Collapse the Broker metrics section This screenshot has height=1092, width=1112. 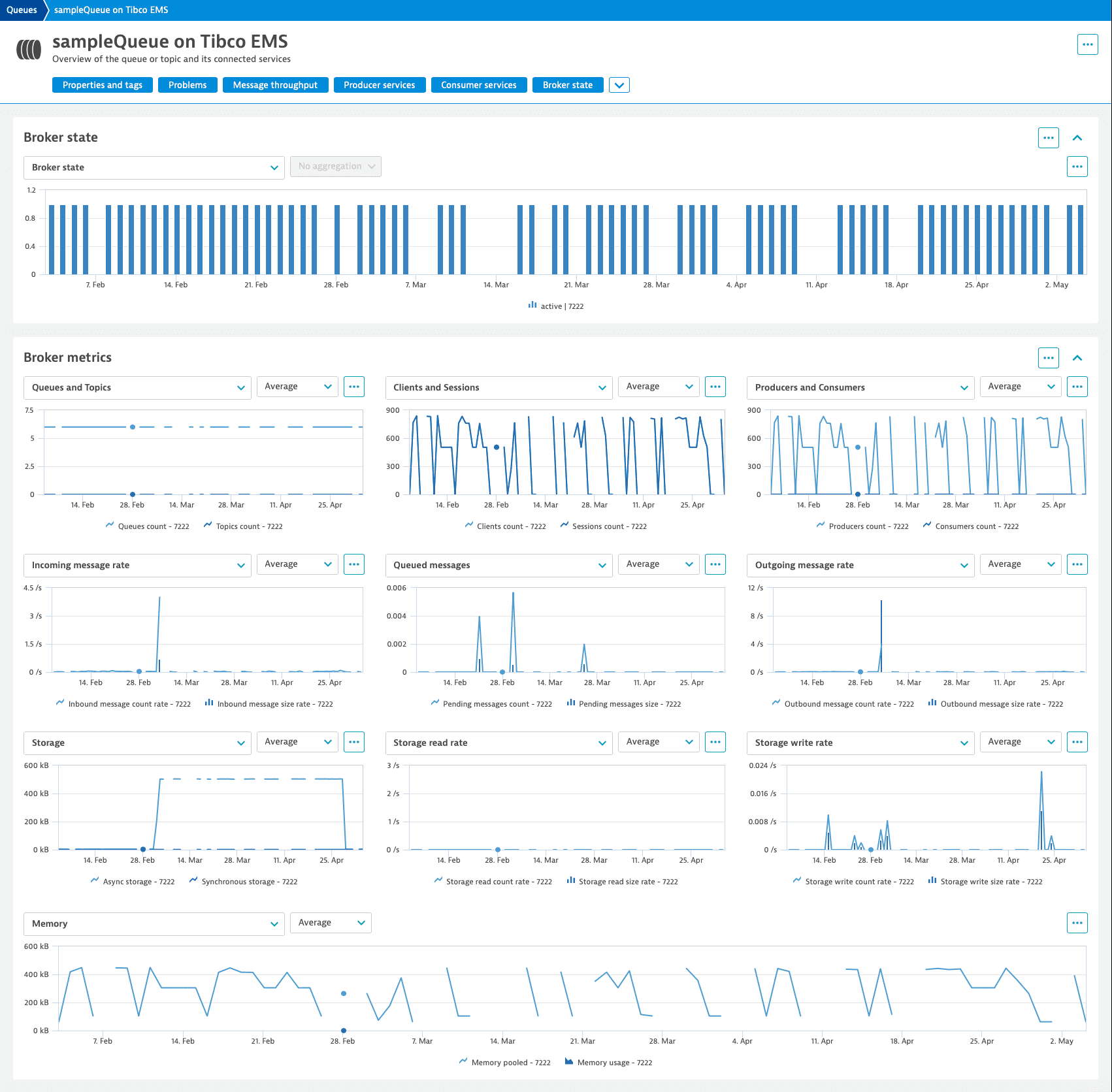pos(1077,358)
